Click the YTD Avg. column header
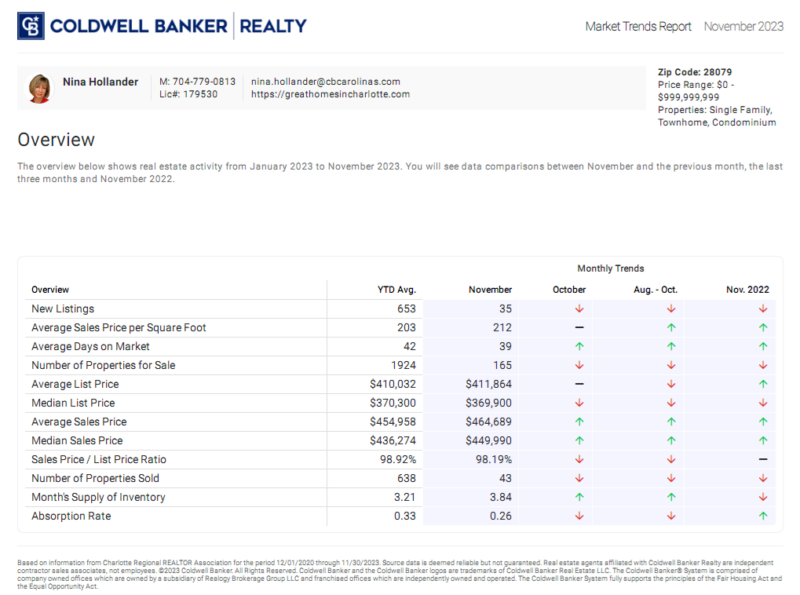Image resolution: width=800 pixels, height=595 pixels. (x=397, y=289)
